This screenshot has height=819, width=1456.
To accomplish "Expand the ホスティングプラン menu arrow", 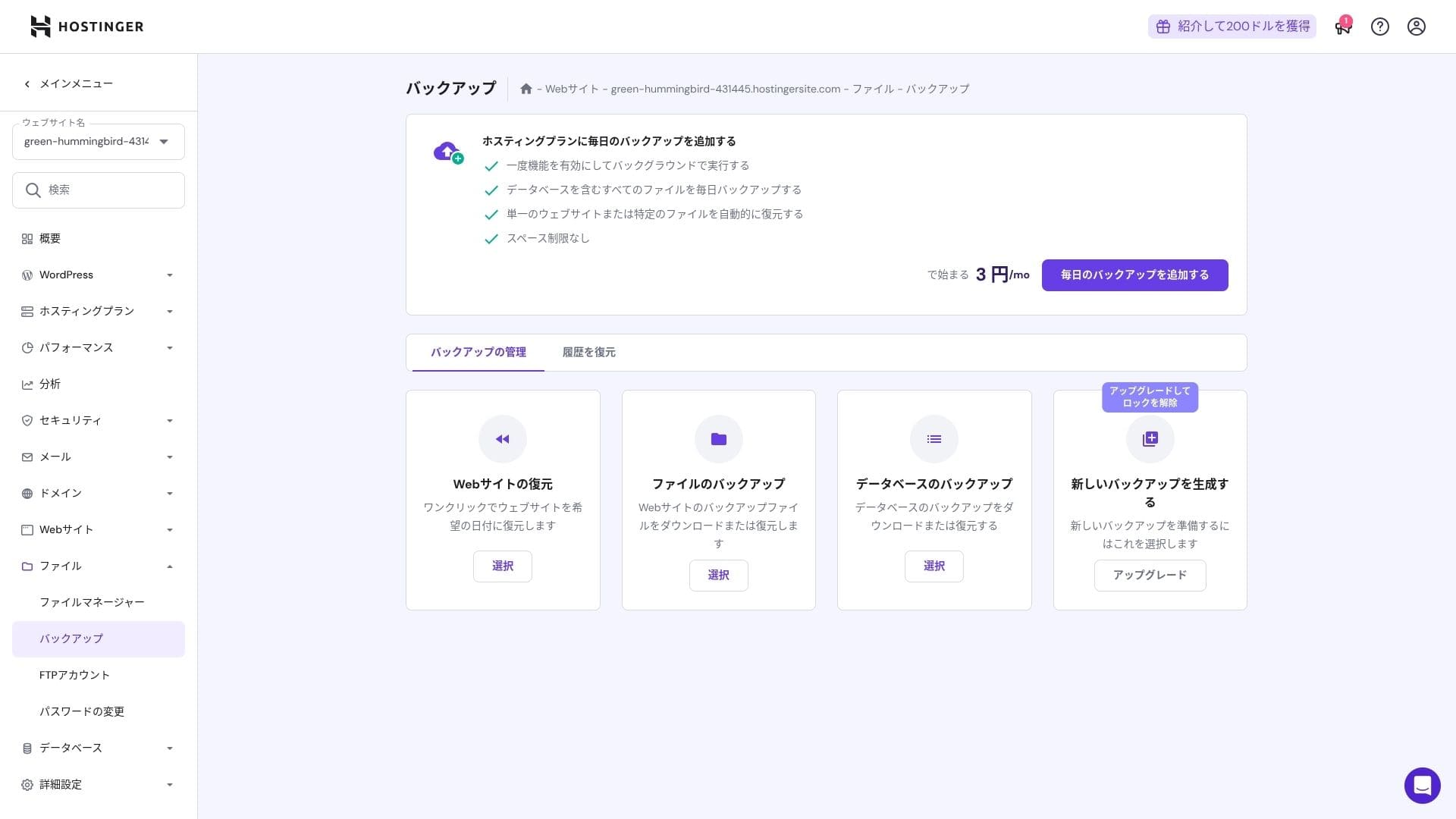I will (x=170, y=312).
